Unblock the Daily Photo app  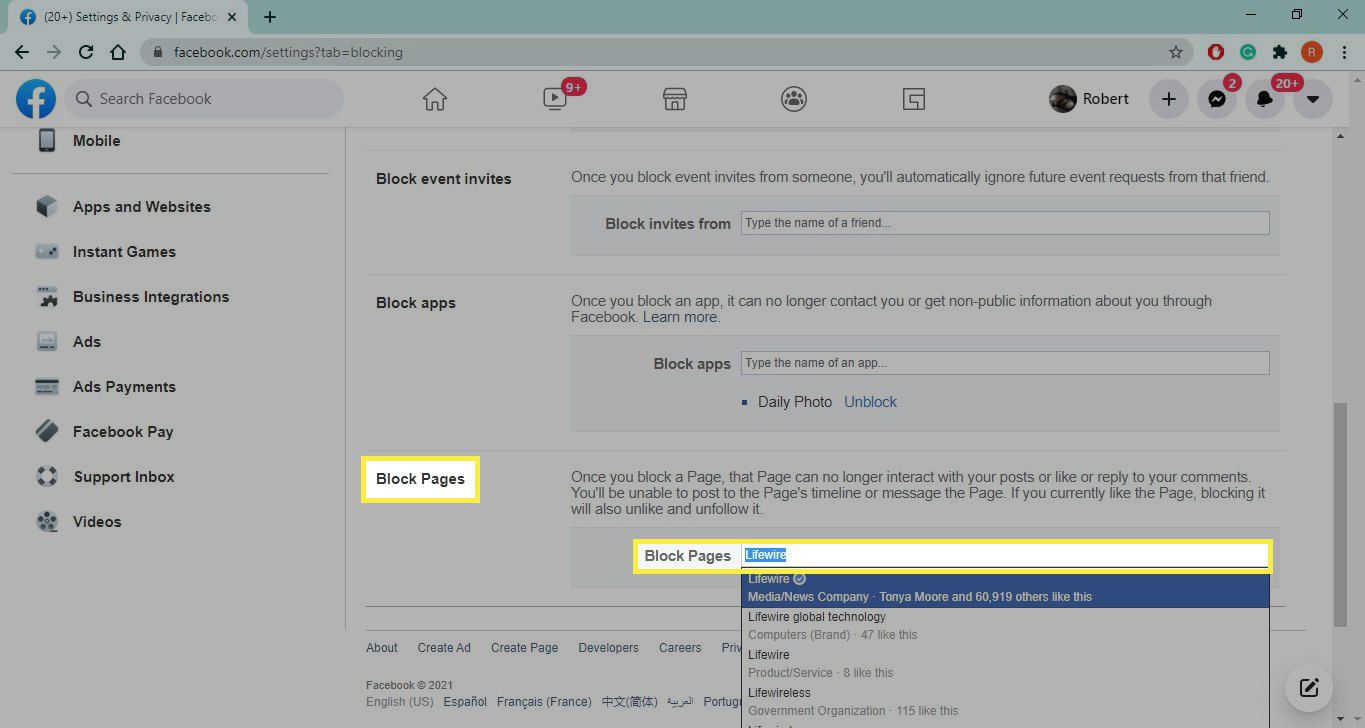pyautogui.click(x=870, y=402)
